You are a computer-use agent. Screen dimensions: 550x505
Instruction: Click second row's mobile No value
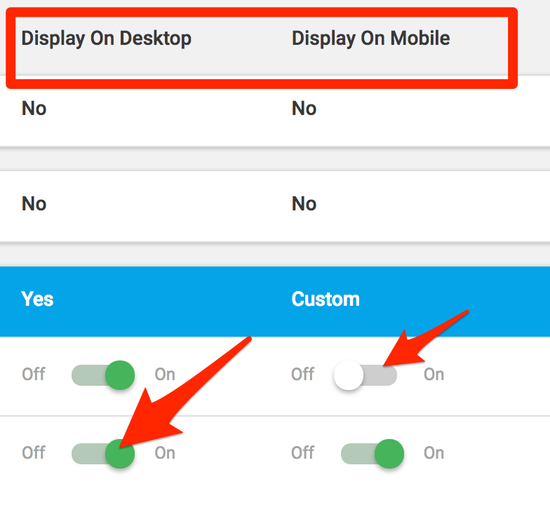coord(304,204)
